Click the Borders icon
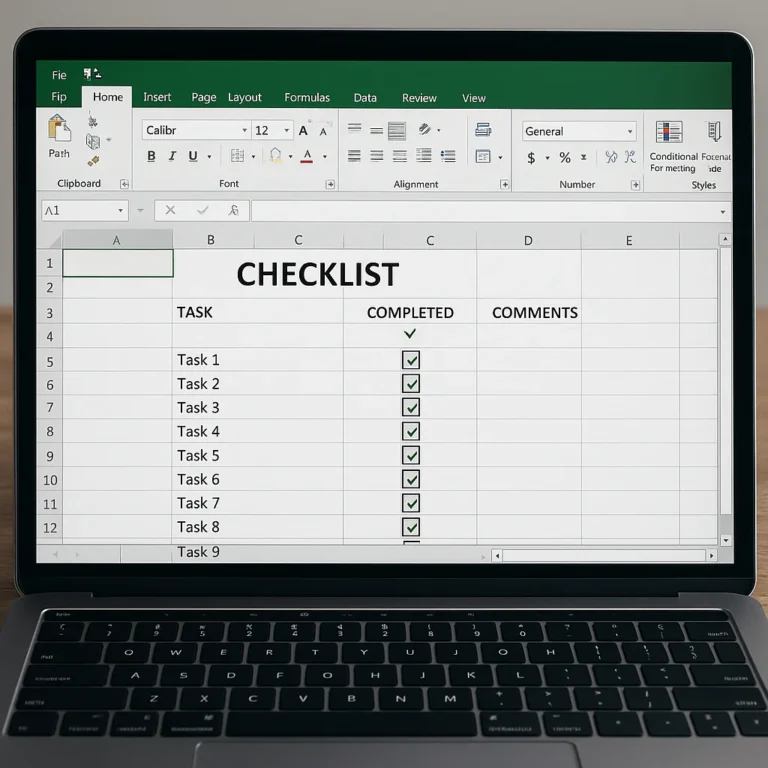Screen dimensions: 768x768 point(238,156)
